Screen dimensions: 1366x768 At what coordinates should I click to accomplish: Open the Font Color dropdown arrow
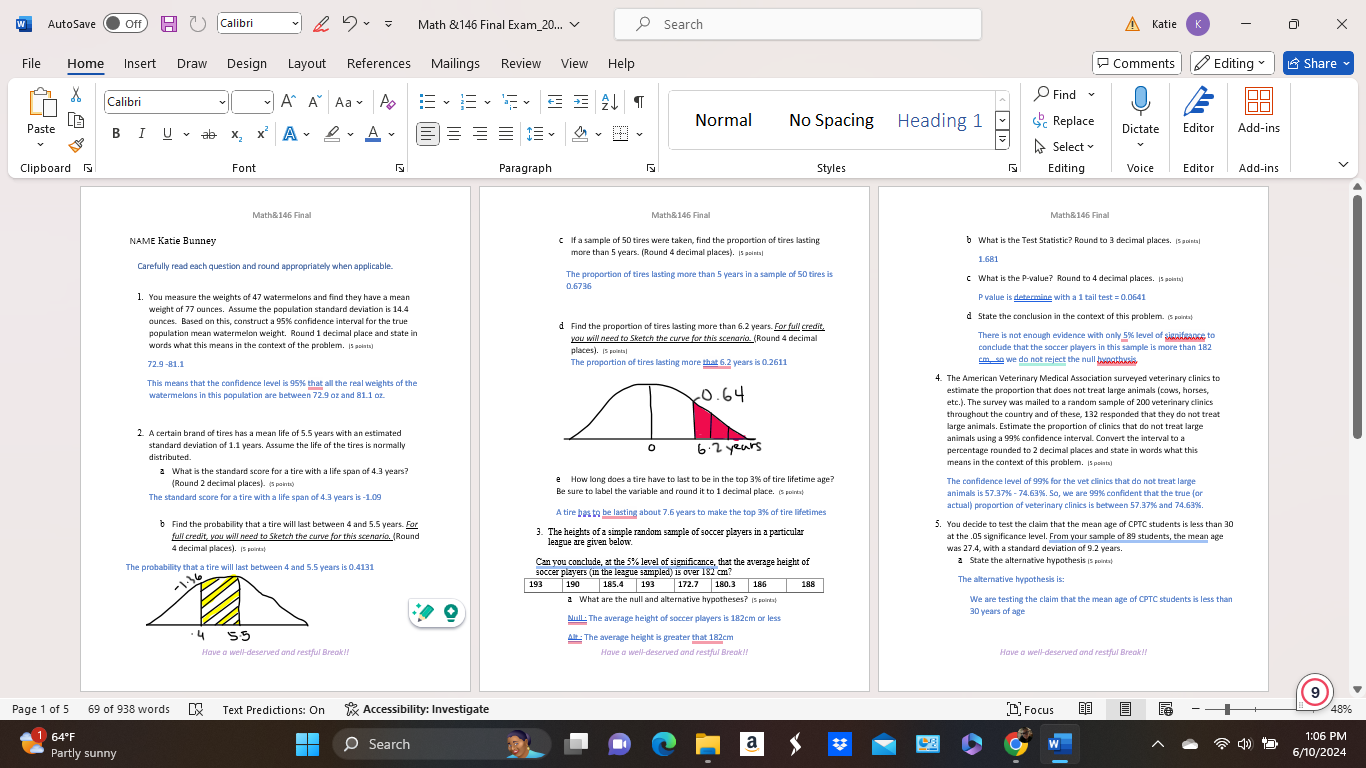(x=389, y=133)
